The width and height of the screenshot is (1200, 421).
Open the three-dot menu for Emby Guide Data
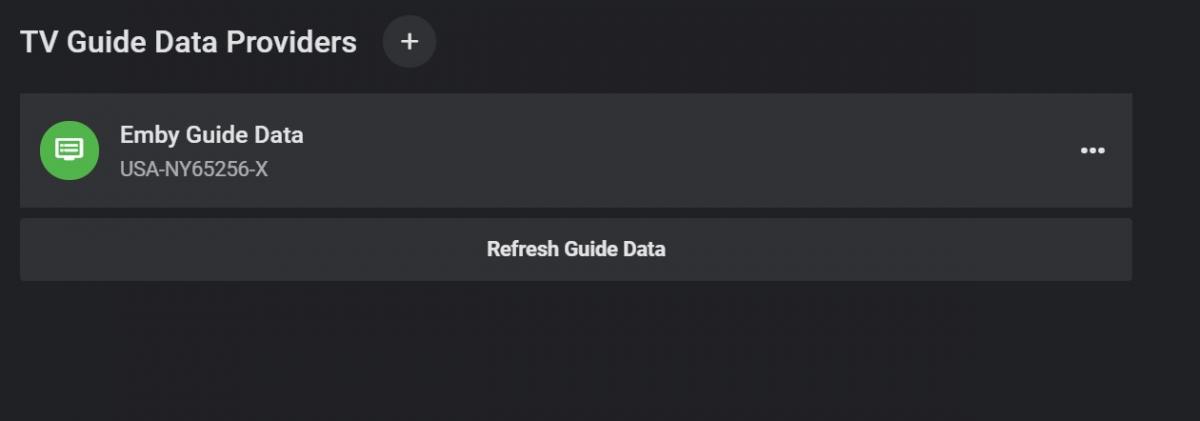1092,150
